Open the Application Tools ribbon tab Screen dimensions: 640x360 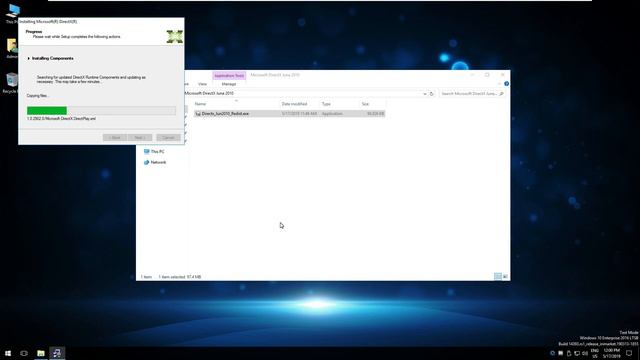pos(229,76)
